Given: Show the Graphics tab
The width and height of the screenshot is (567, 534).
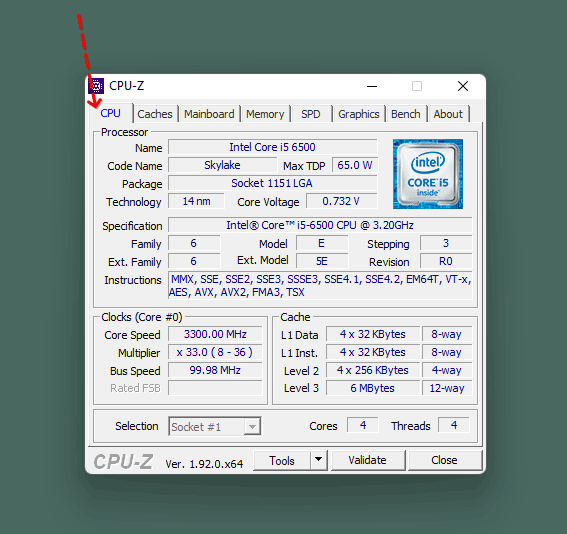Looking at the screenshot, I should [x=359, y=114].
